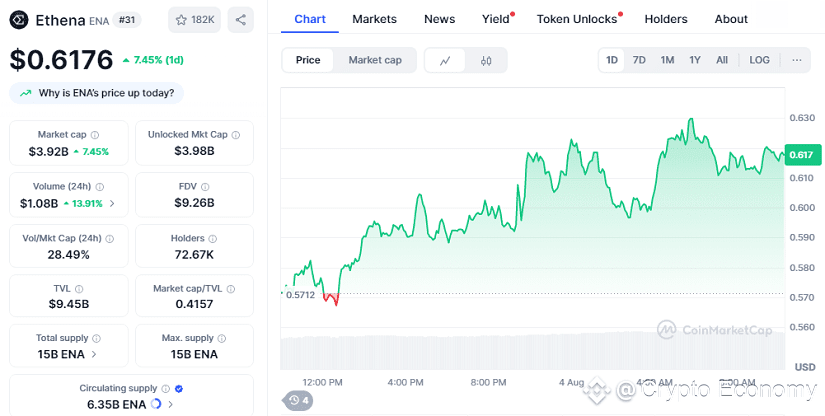Click the verified badge beside Circulating supply
This screenshot has height=416, width=825.
point(179,389)
